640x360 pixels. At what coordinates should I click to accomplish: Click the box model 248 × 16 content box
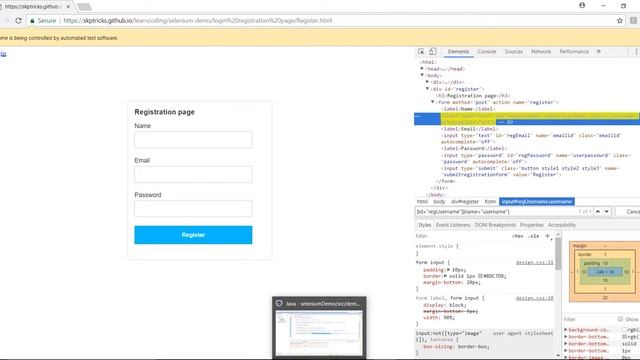(605, 271)
